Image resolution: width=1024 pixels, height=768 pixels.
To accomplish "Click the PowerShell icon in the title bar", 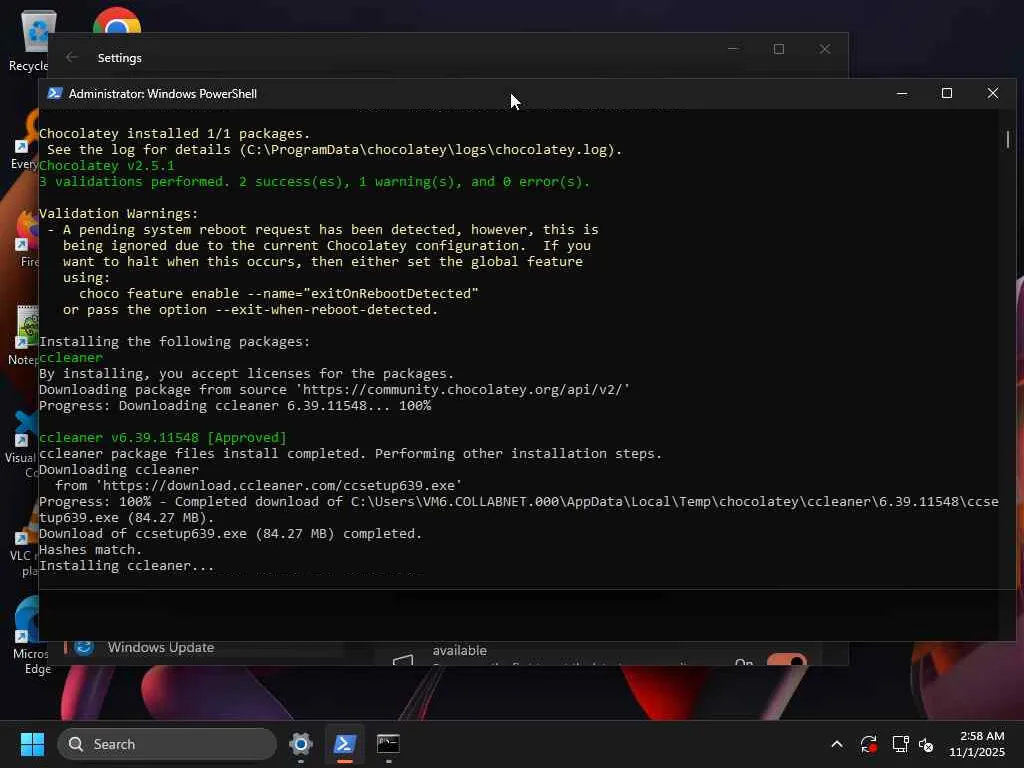I will pos(55,93).
